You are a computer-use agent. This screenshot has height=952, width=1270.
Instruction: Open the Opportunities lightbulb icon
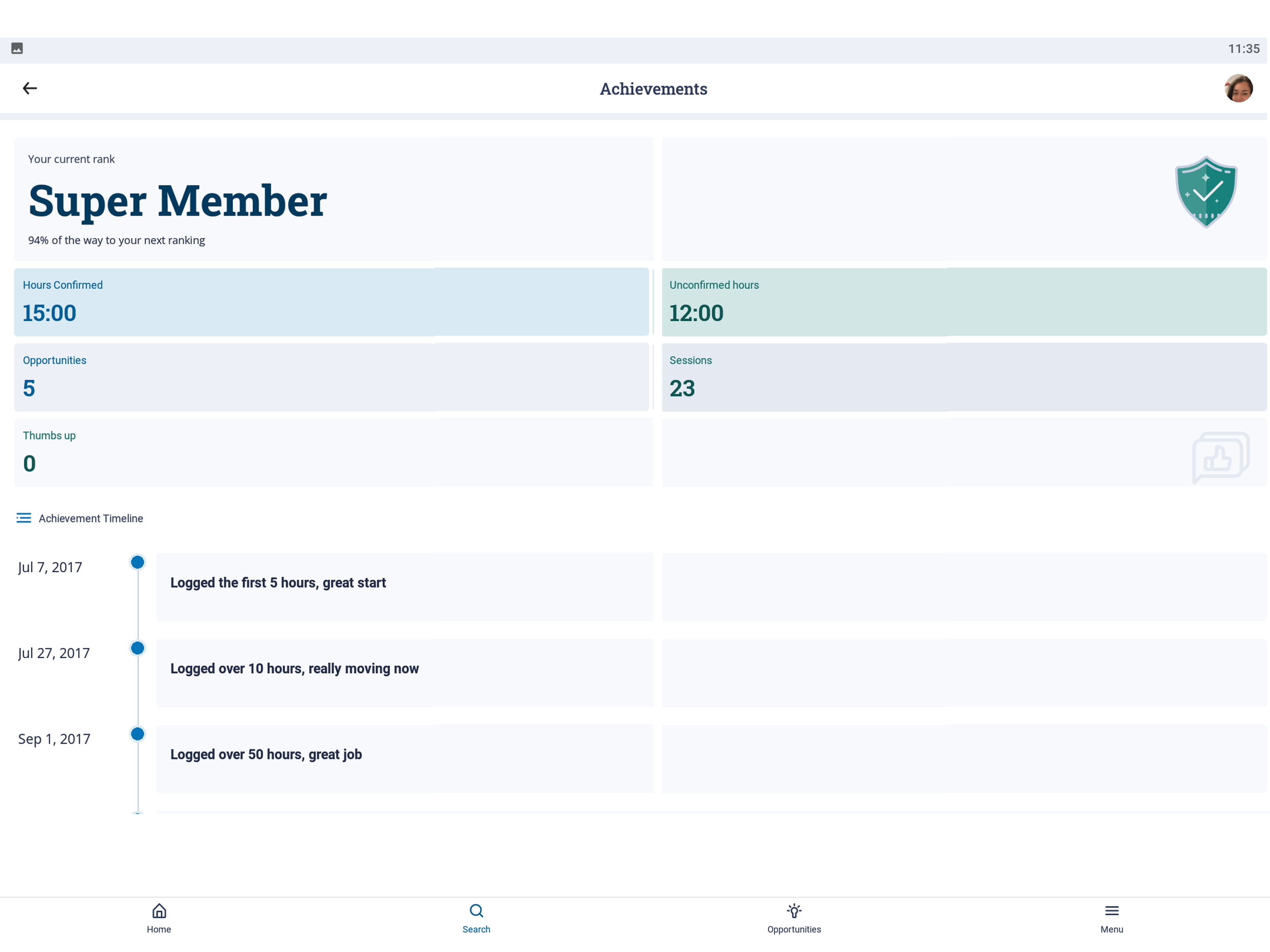tap(794, 911)
